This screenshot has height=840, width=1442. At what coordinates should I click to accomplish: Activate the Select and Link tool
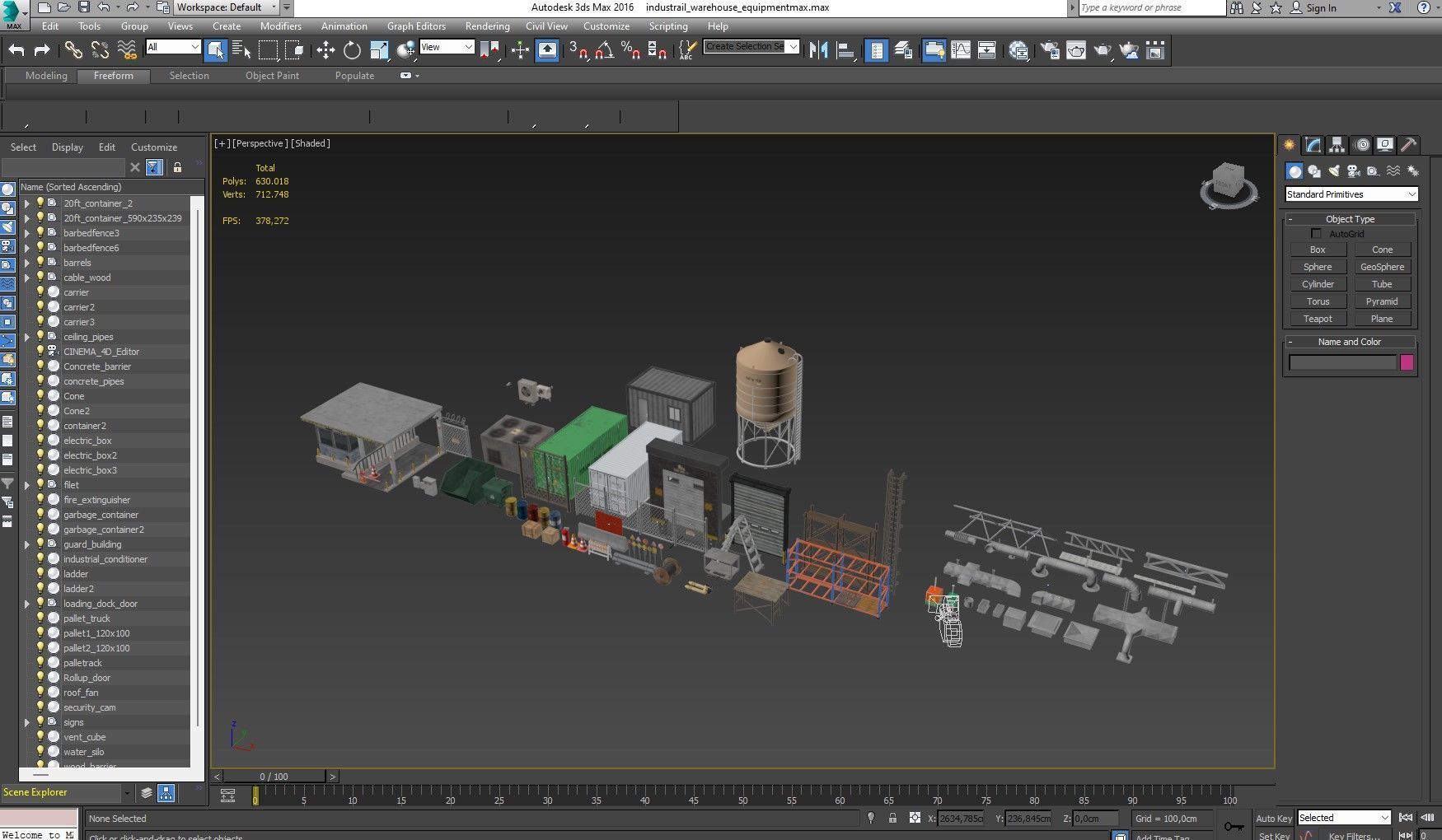tap(73, 50)
